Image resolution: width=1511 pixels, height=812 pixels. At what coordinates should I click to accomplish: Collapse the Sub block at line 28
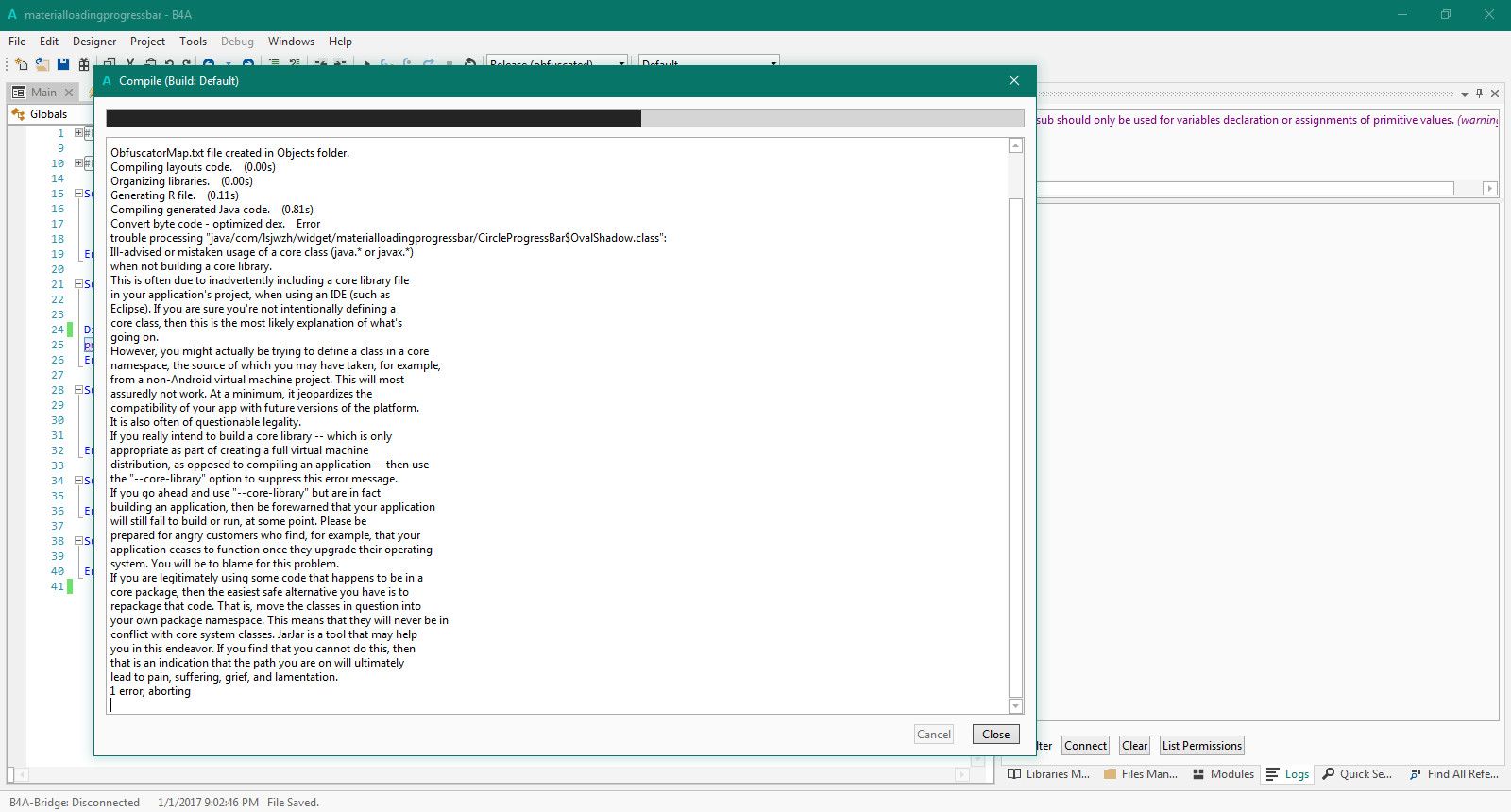(x=79, y=390)
